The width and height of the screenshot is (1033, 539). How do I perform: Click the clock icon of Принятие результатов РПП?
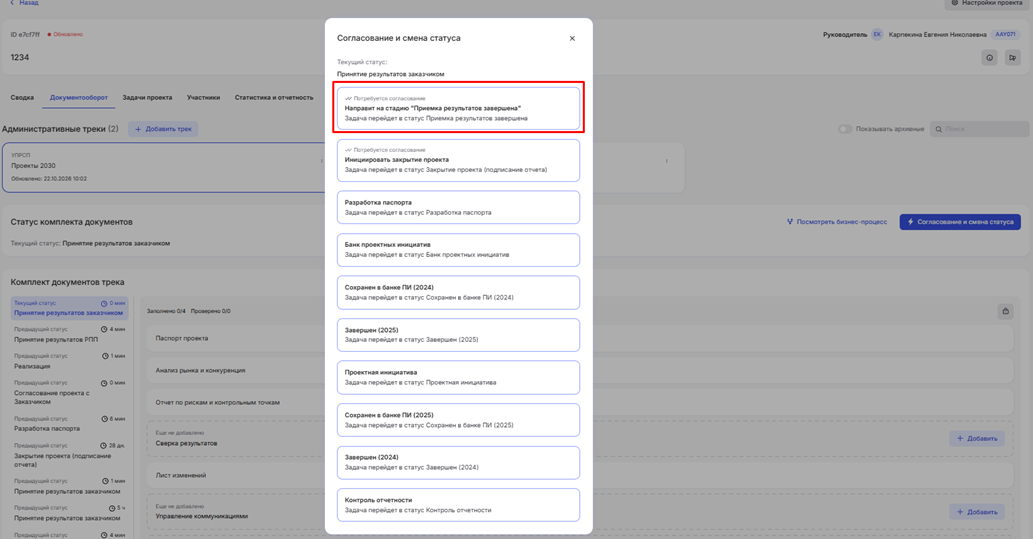coord(104,329)
